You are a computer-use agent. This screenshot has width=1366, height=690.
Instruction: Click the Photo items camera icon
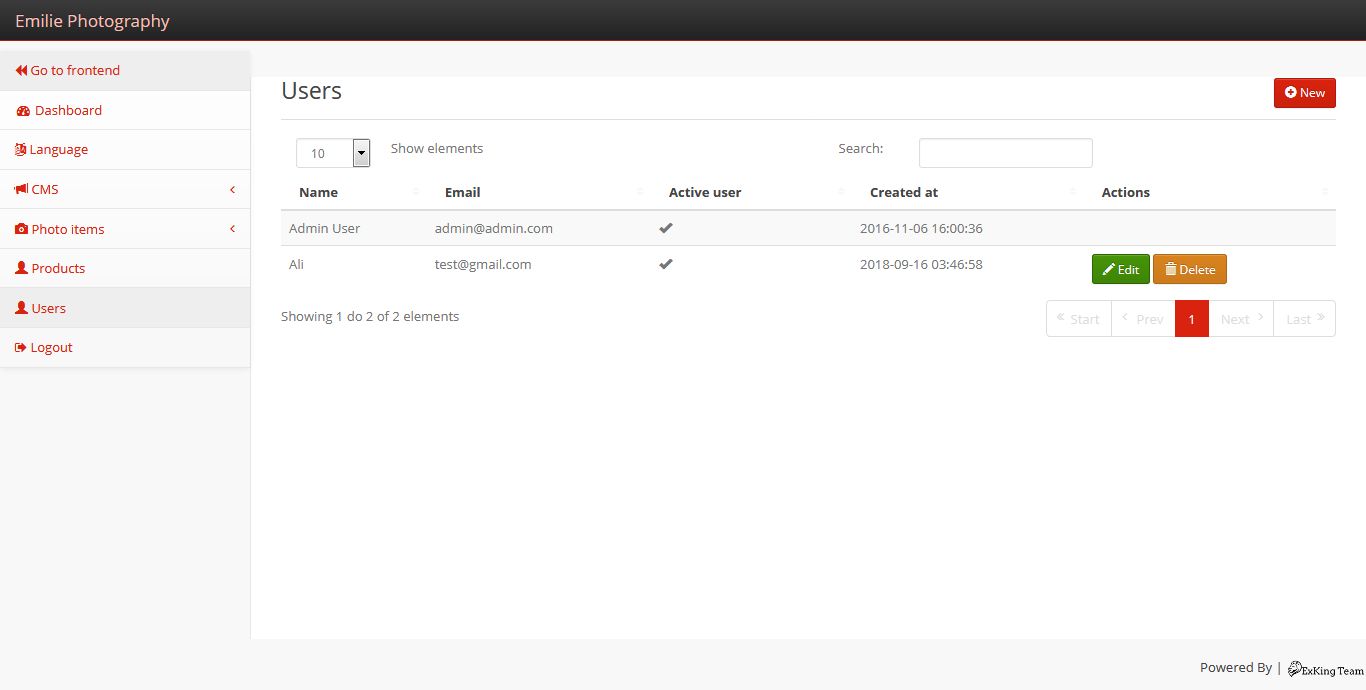click(x=21, y=229)
